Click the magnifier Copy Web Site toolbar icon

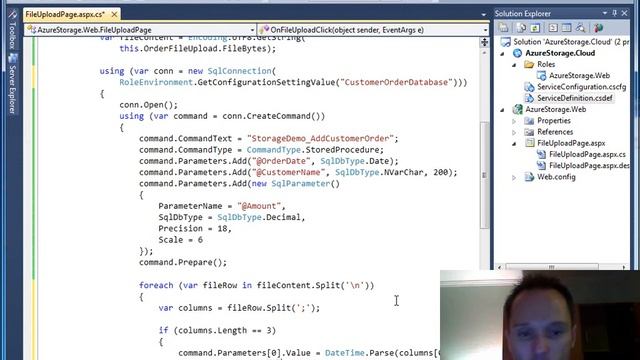(580, 28)
